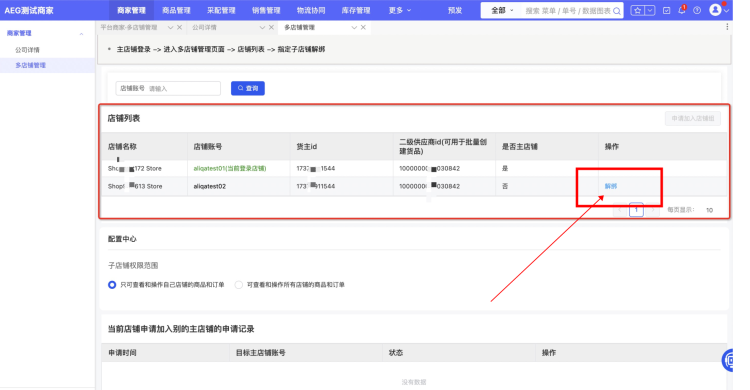The height and width of the screenshot is (390, 750).
Task: Open the per-page size selector showing 10
Action: [709, 210]
